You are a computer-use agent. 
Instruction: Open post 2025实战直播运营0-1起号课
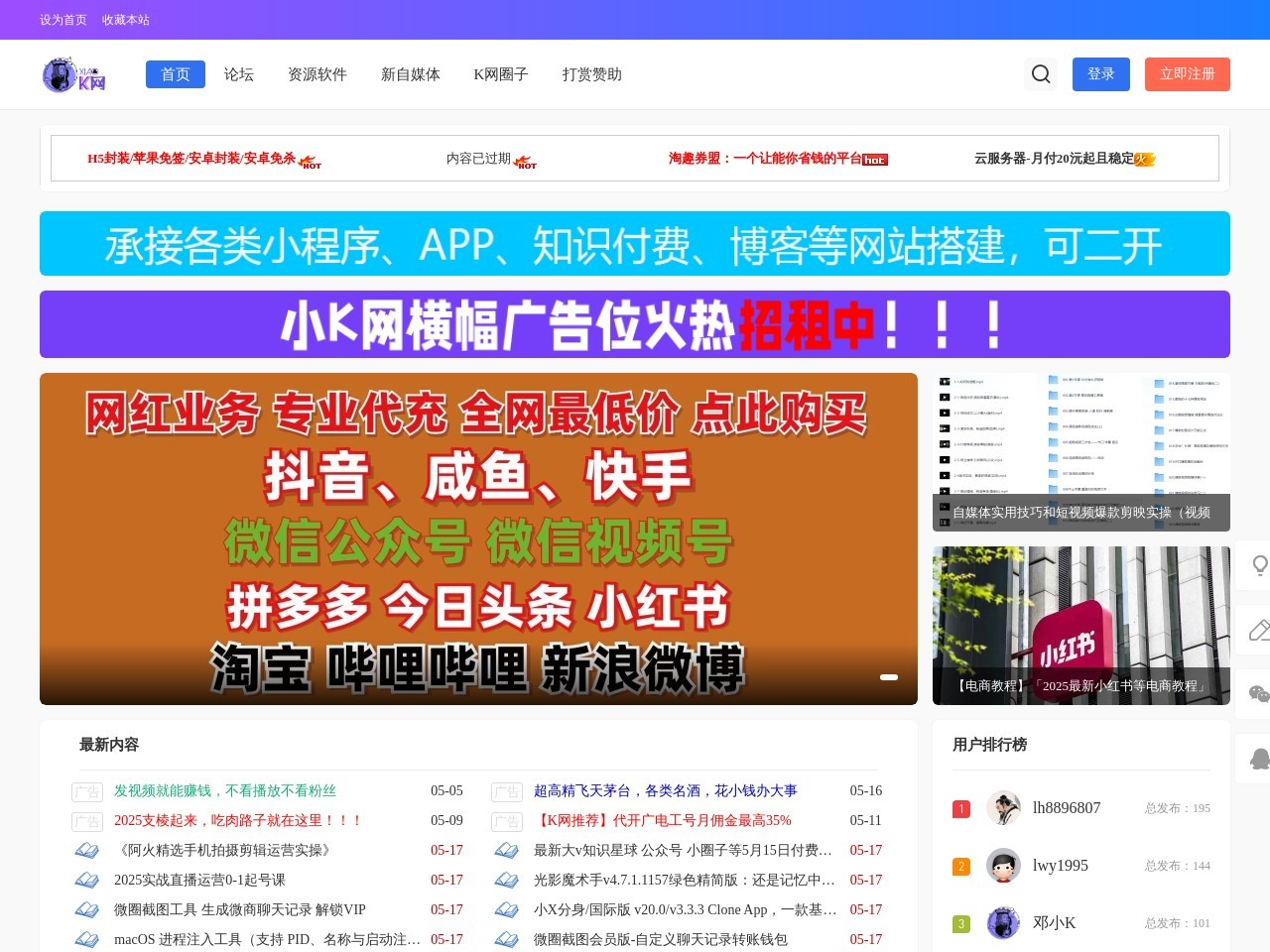pos(199,881)
